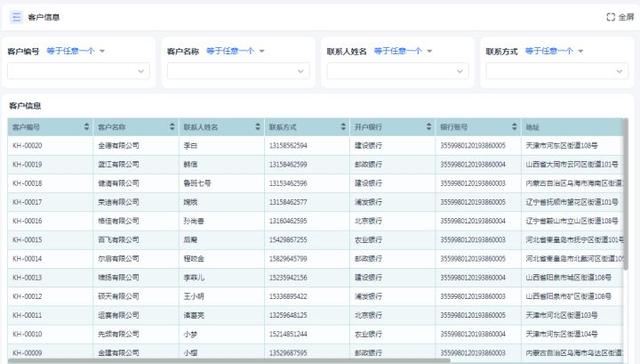The width and height of the screenshot is (640, 364).
Task: Sort table by 客户编号 column sort arrows
Action: [x=87, y=127]
